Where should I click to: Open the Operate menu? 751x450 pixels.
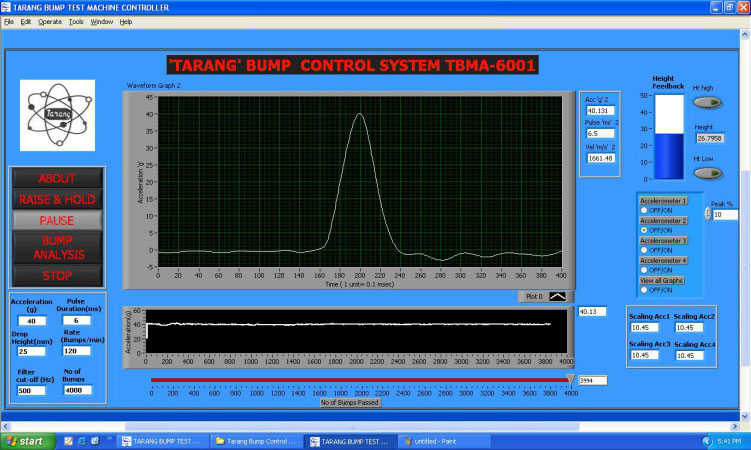coord(50,22)
